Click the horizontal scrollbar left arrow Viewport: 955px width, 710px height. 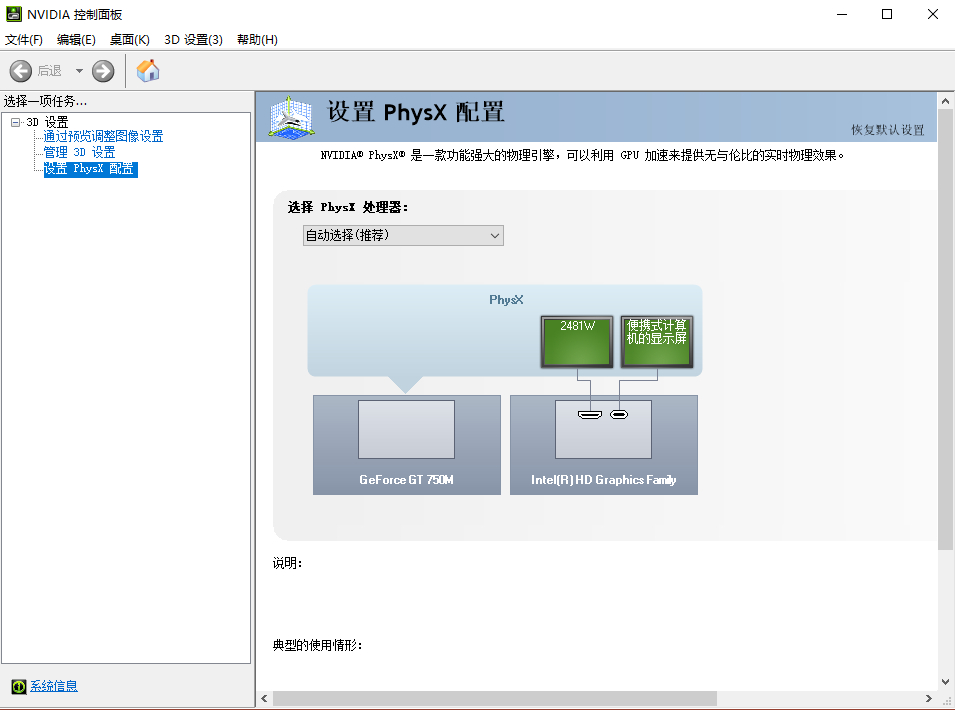pos(264,698)
